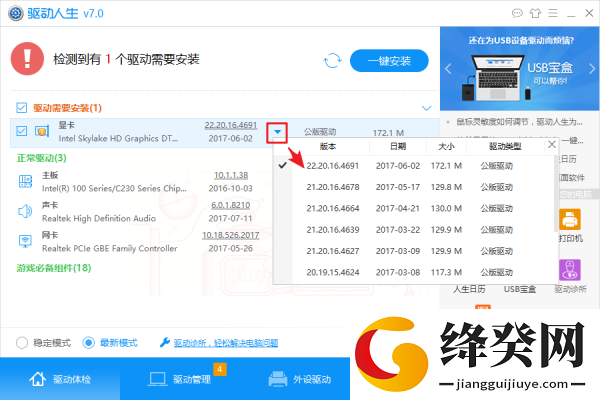The height and width of the screenshot is (400, 600).
Task: Open version link 6.0.1.8210 of 声卡
Action: click(x=231, y=205)
